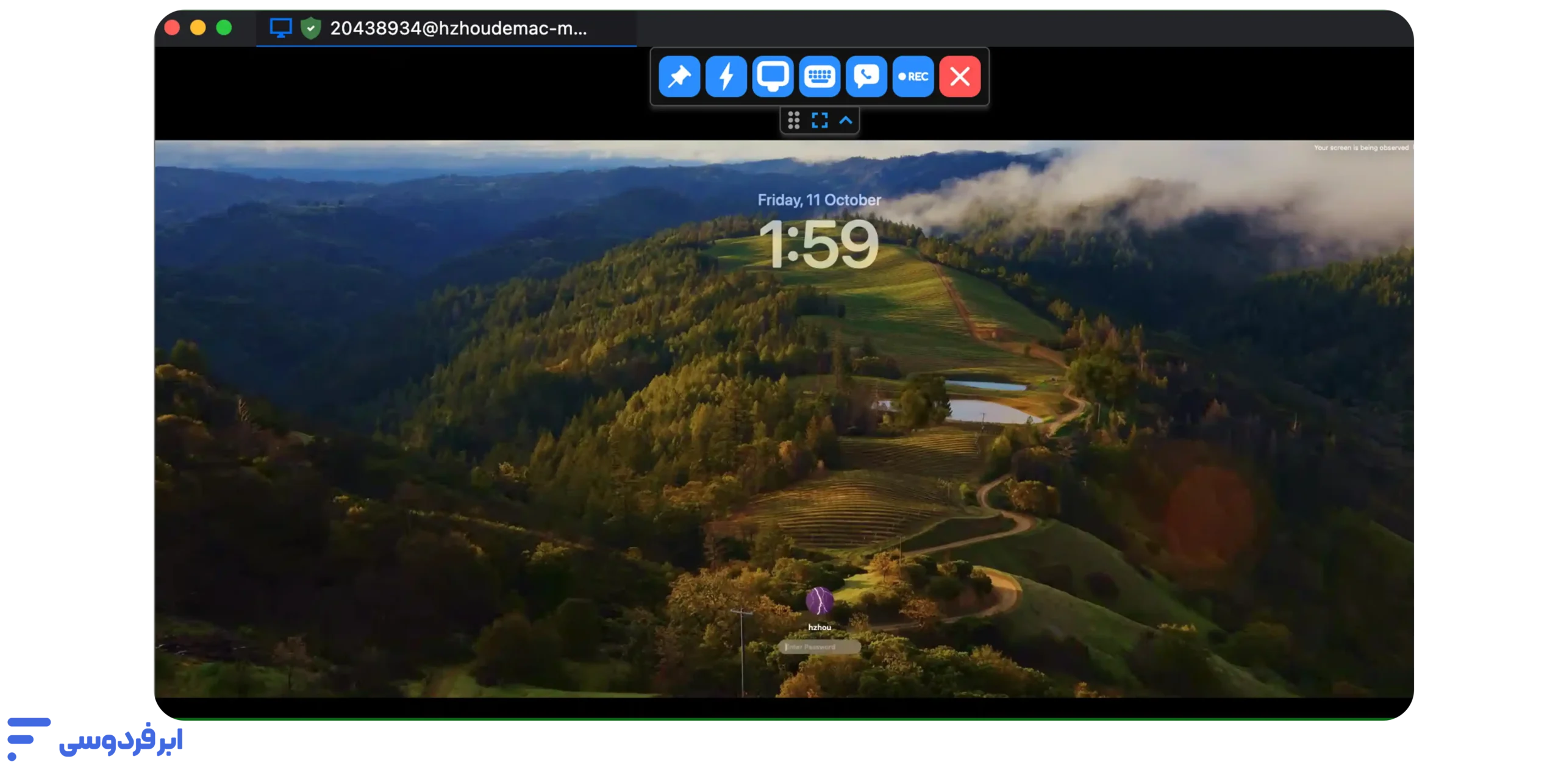Collapse toolbar with the up chevron

point(846,121)
